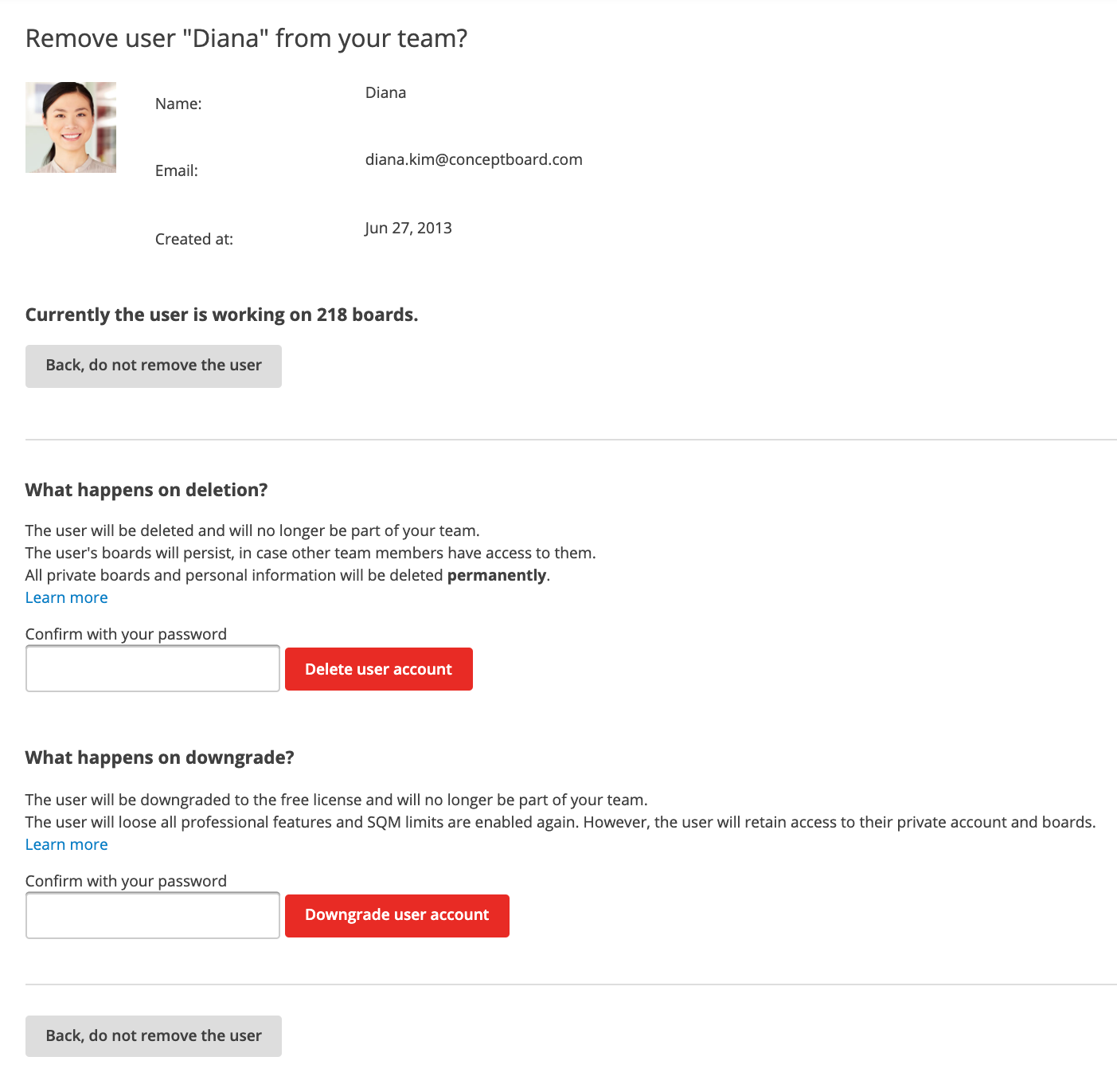Click Diana's profile photo
The image size is (1117, 1092).
click(71, 127)
